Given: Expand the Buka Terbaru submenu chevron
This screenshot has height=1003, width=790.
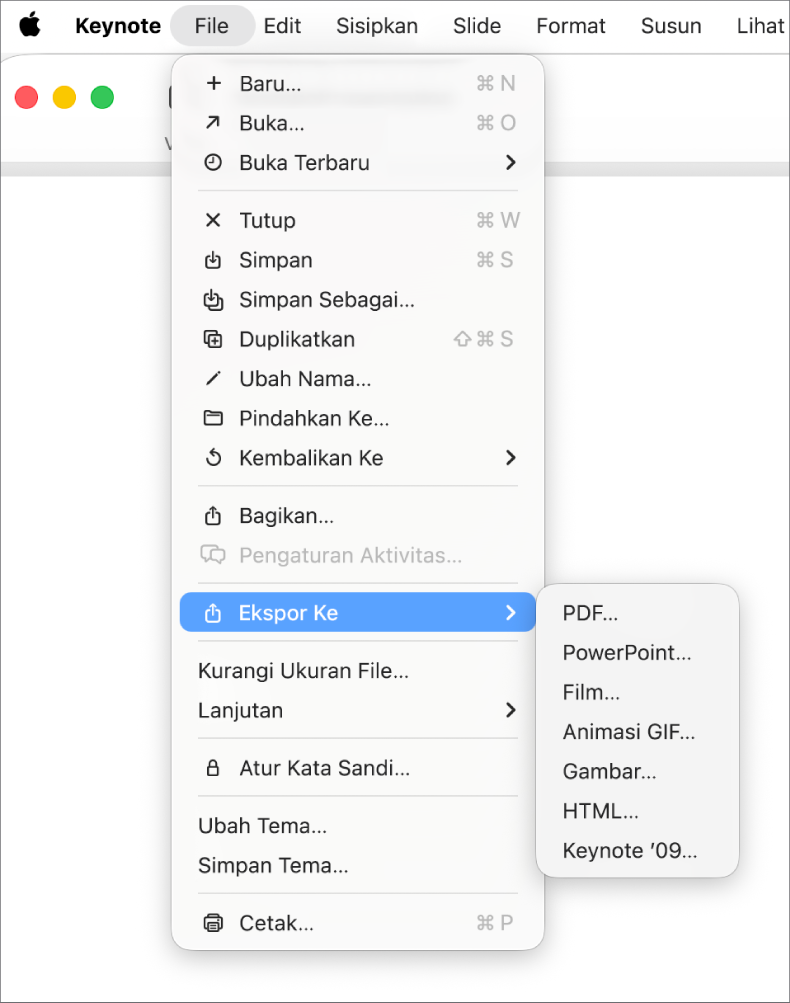Looking at the screenshot, I should [510, 162].
